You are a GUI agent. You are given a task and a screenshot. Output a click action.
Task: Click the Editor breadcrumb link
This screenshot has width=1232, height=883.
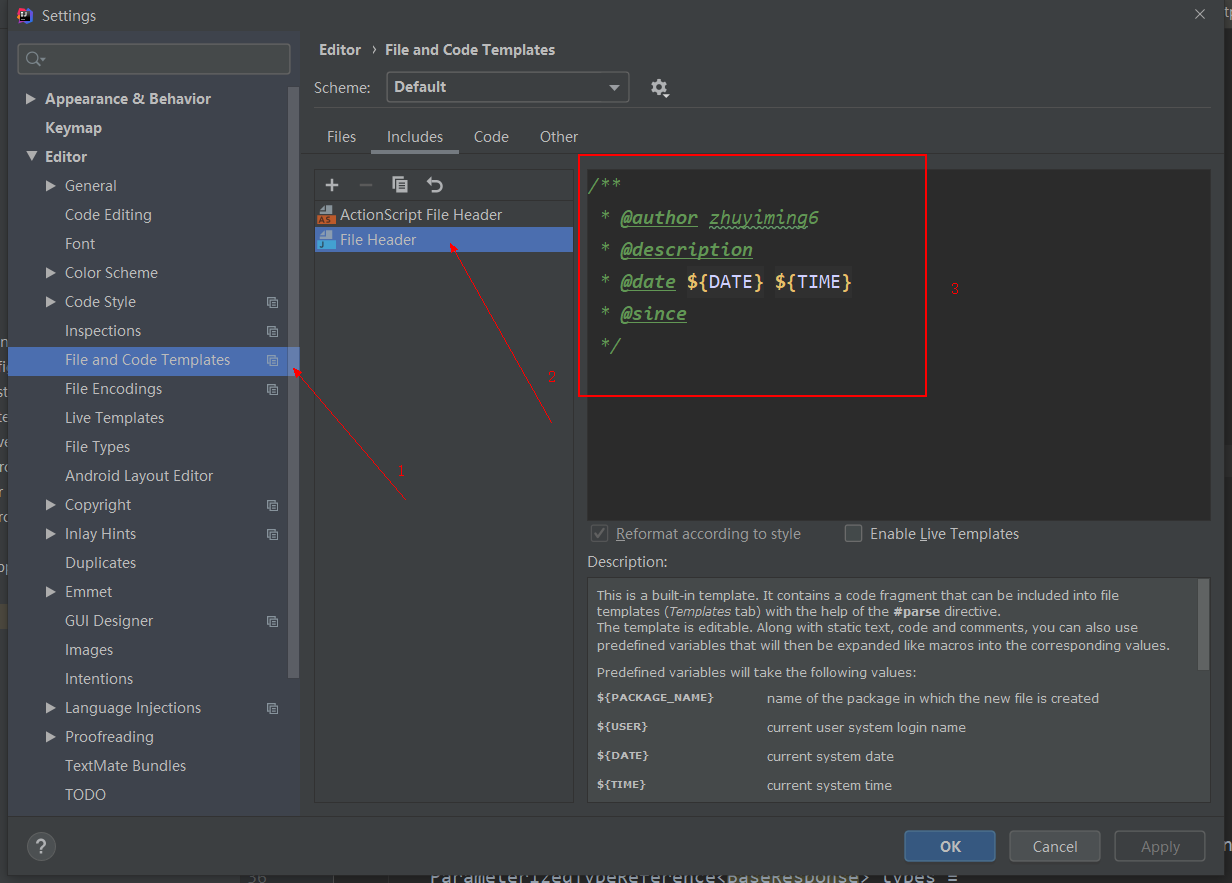pyautogui.click(x=340, y=50)
